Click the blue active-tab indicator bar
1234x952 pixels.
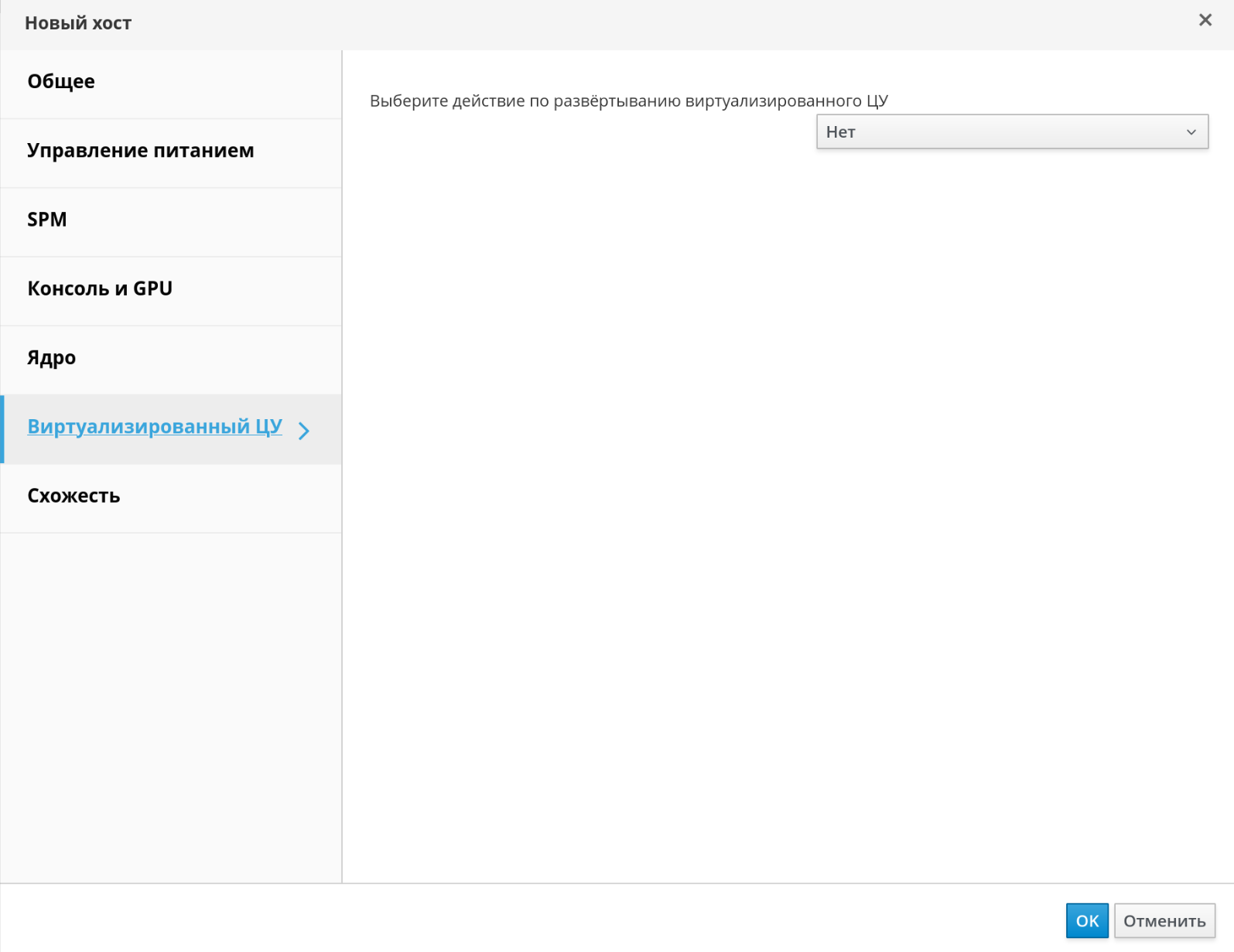(x=2, y=429)
